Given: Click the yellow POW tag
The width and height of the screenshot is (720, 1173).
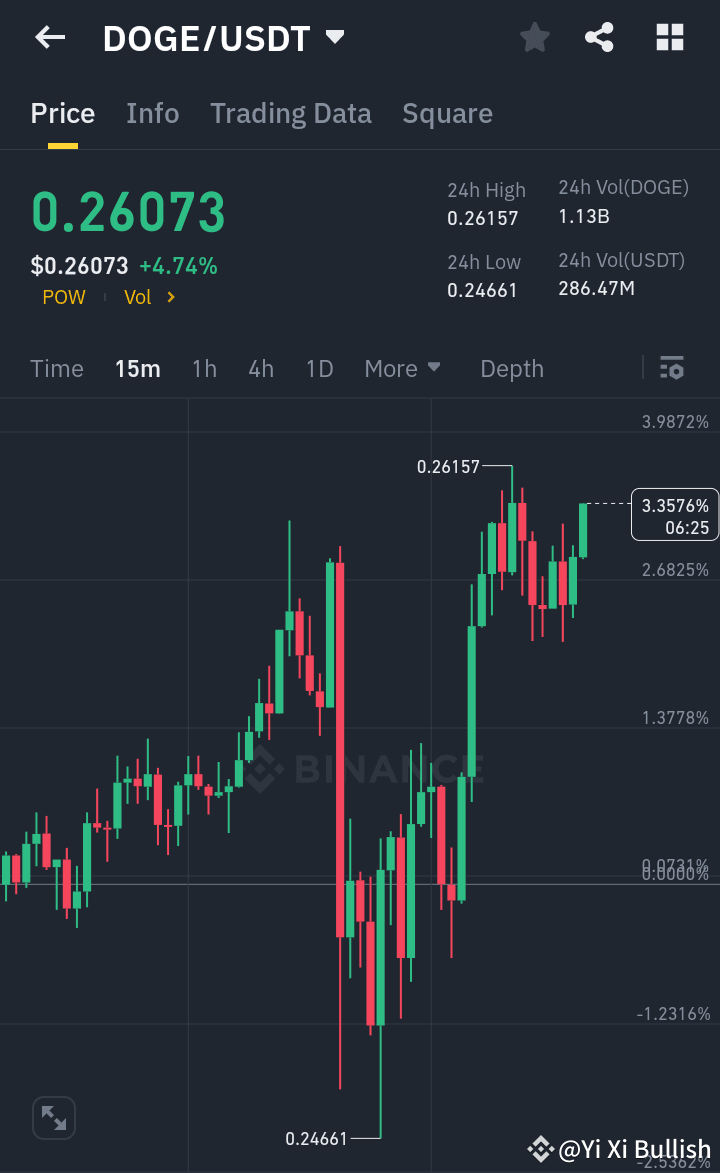Looking at the screenshot, I should (63, 297).
